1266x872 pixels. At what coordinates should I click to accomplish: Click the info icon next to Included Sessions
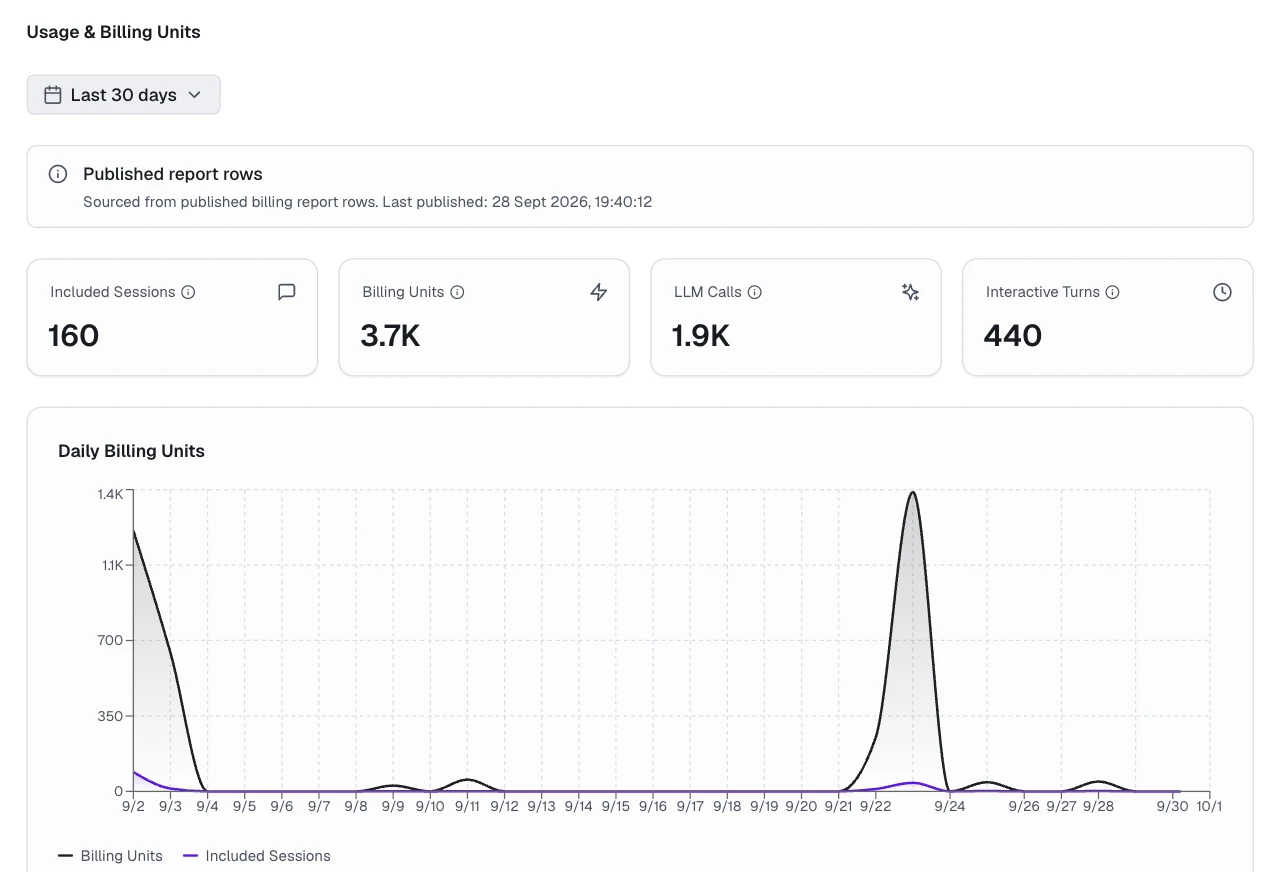coord(188,292)
